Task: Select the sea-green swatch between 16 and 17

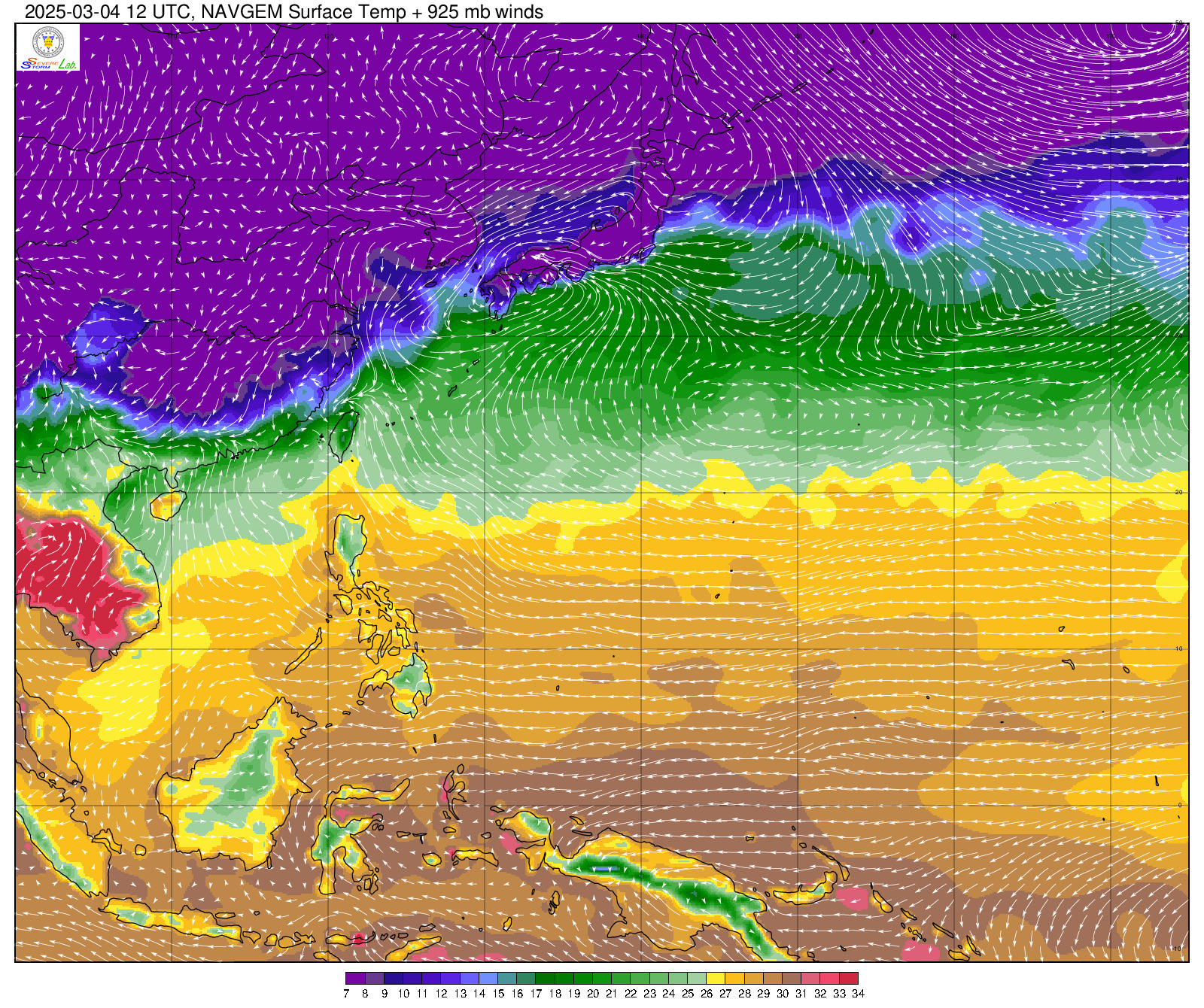Action: point(526,978)
